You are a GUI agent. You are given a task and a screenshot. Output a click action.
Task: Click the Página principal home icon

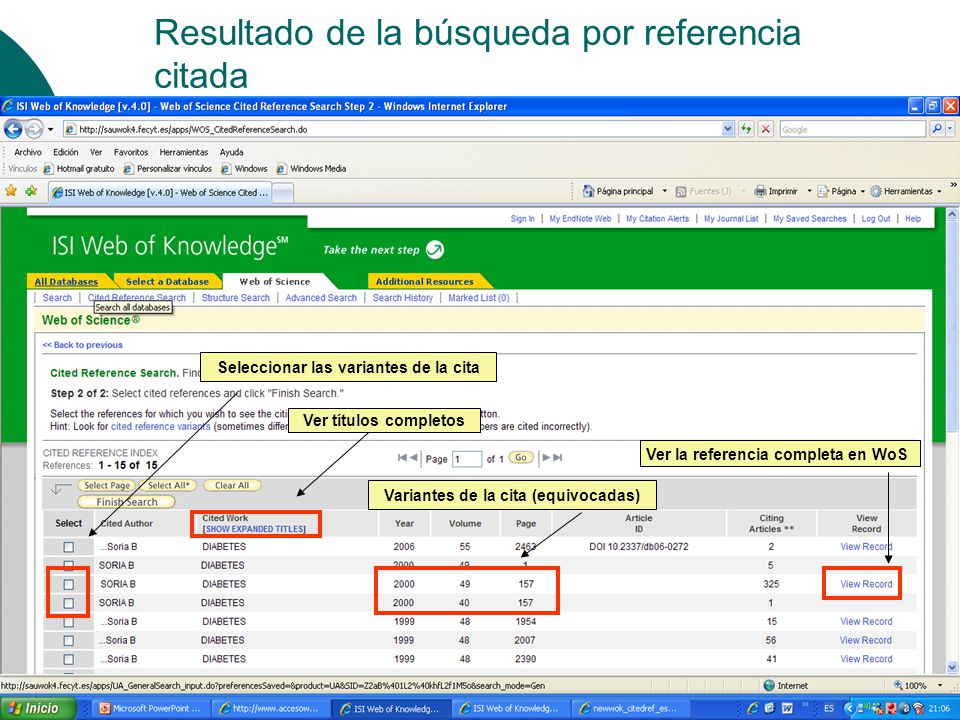click(588, 191)
